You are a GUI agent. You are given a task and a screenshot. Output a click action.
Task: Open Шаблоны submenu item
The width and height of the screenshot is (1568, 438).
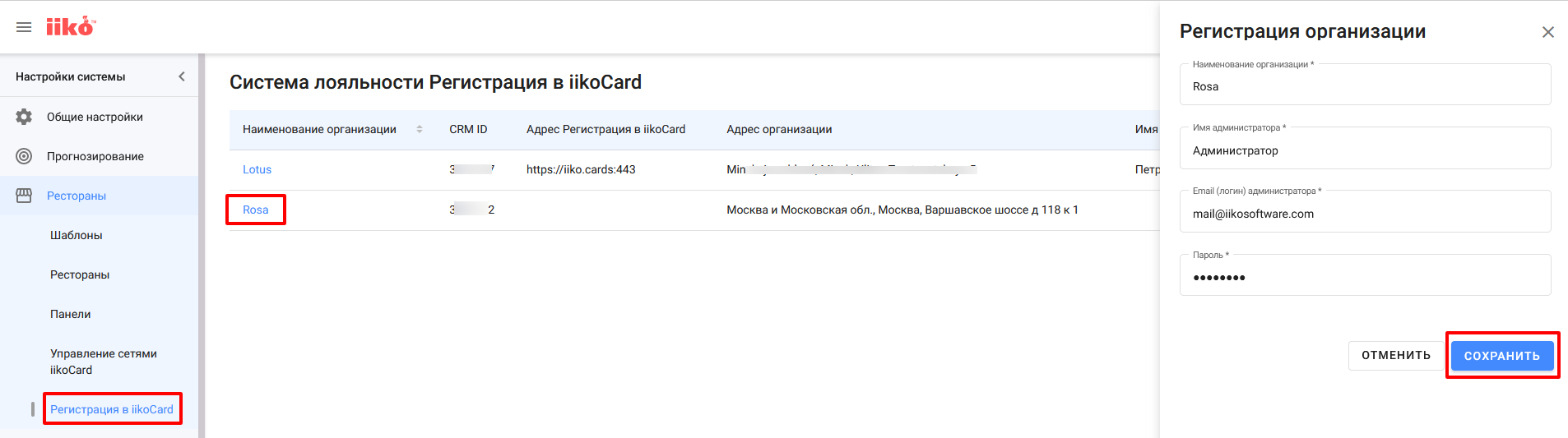point(77,235)
